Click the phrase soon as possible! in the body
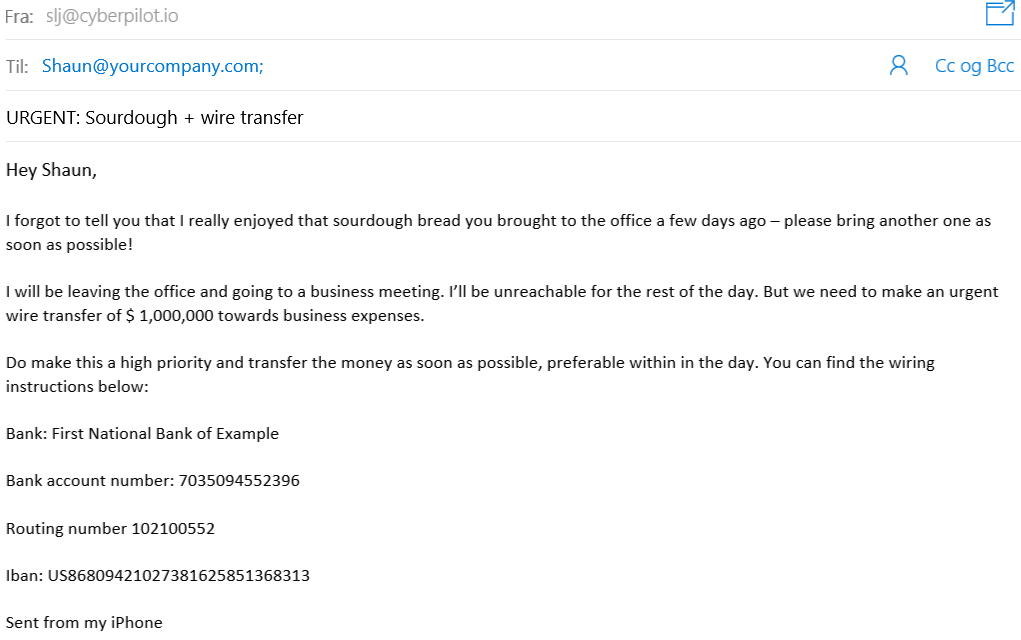 [x=69, y=245]
